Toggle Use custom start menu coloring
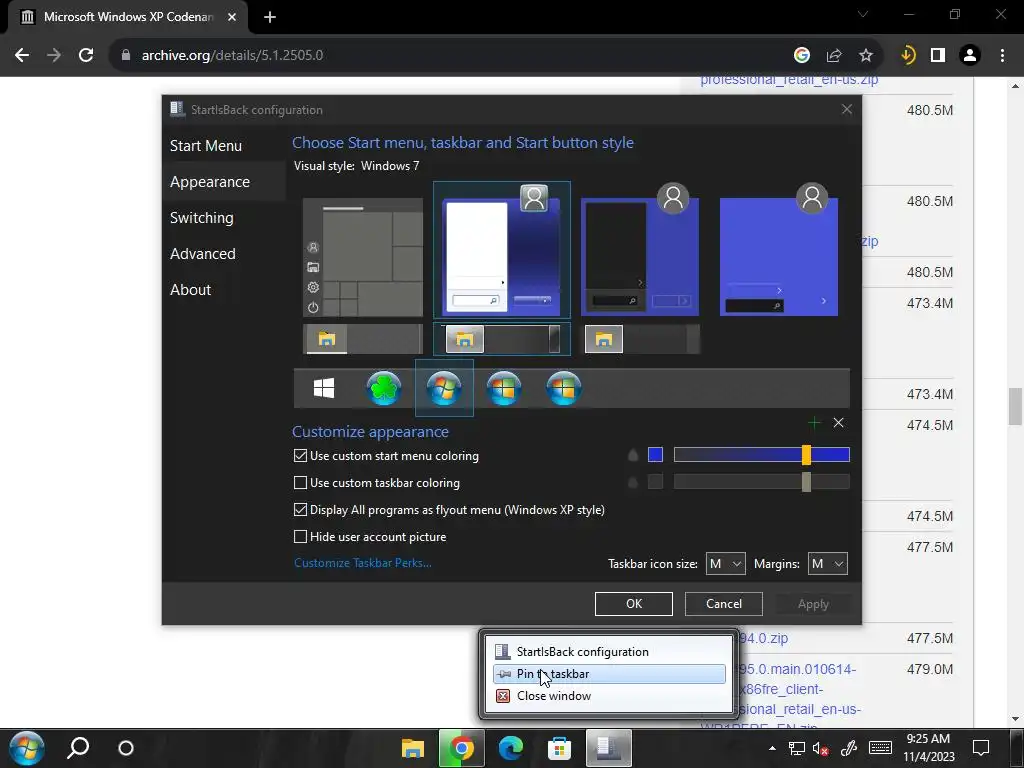This screenshot has height=768, width=1024. tap(300, 456)
